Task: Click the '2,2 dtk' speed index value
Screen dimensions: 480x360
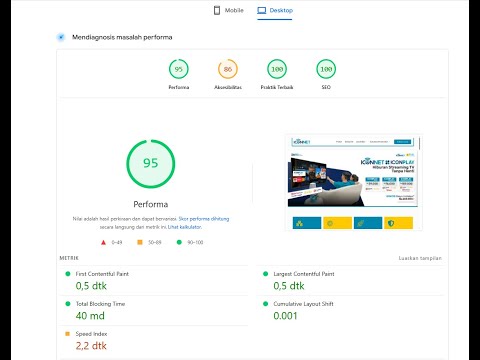Action: [x=91, y=346]
